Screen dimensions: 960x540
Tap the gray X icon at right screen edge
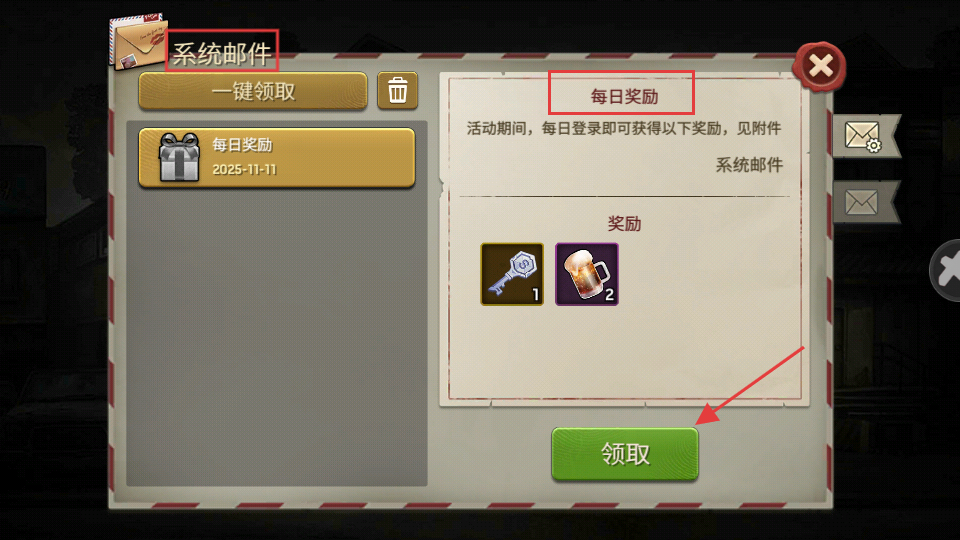coord(945,270)
